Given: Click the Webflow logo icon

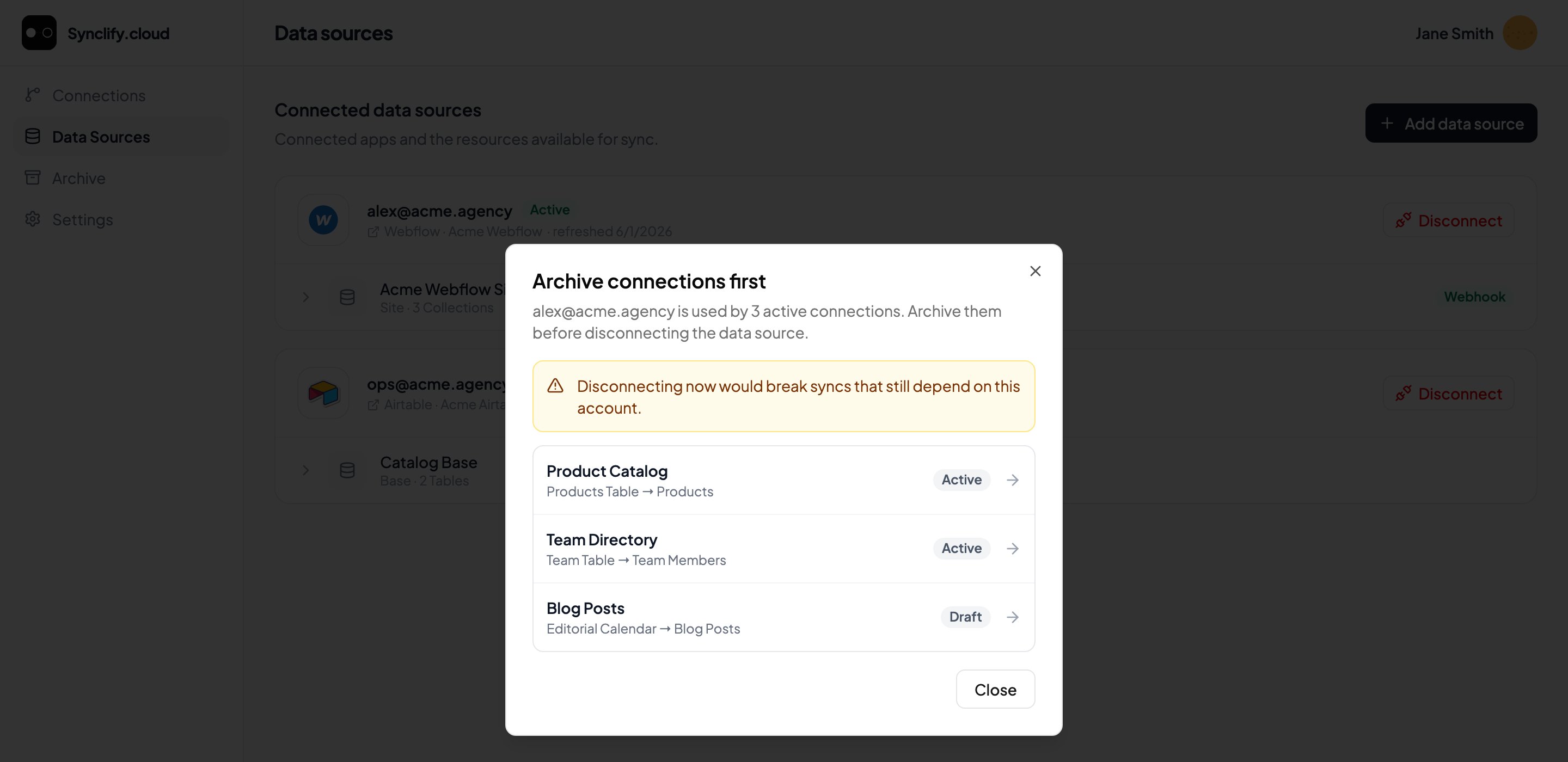Looking at the screenshot, I should [323, 220].
